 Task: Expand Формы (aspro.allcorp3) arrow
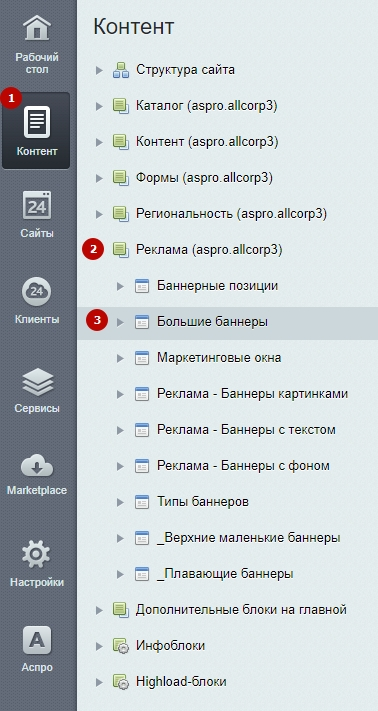[x=99, y=178]
